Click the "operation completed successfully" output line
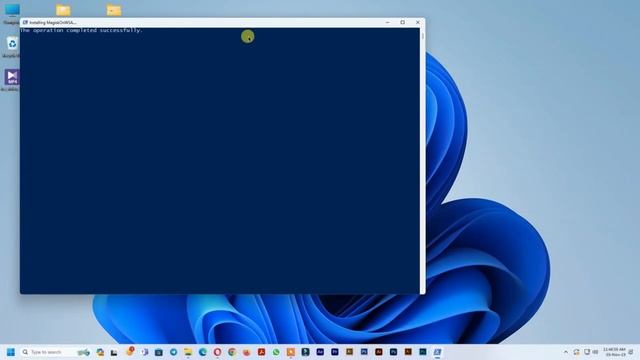Screen dimensions: 640x360 pos(81,30)
